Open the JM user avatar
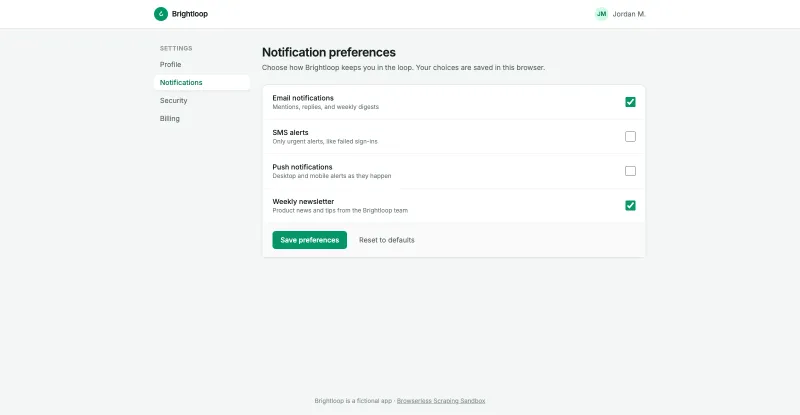 pyautogui.click(x=602, y=14)
